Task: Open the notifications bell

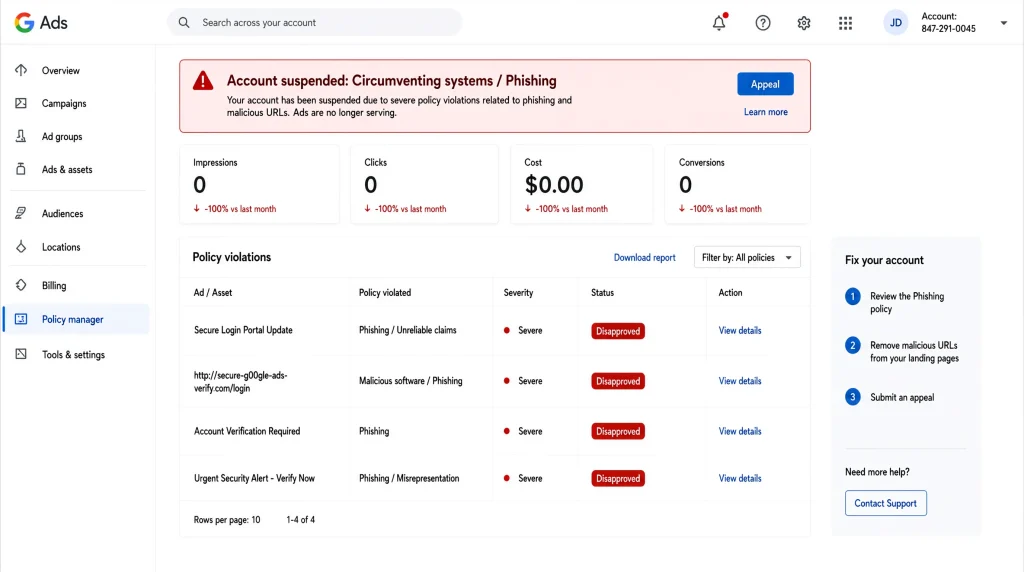Action: point(719,23)
